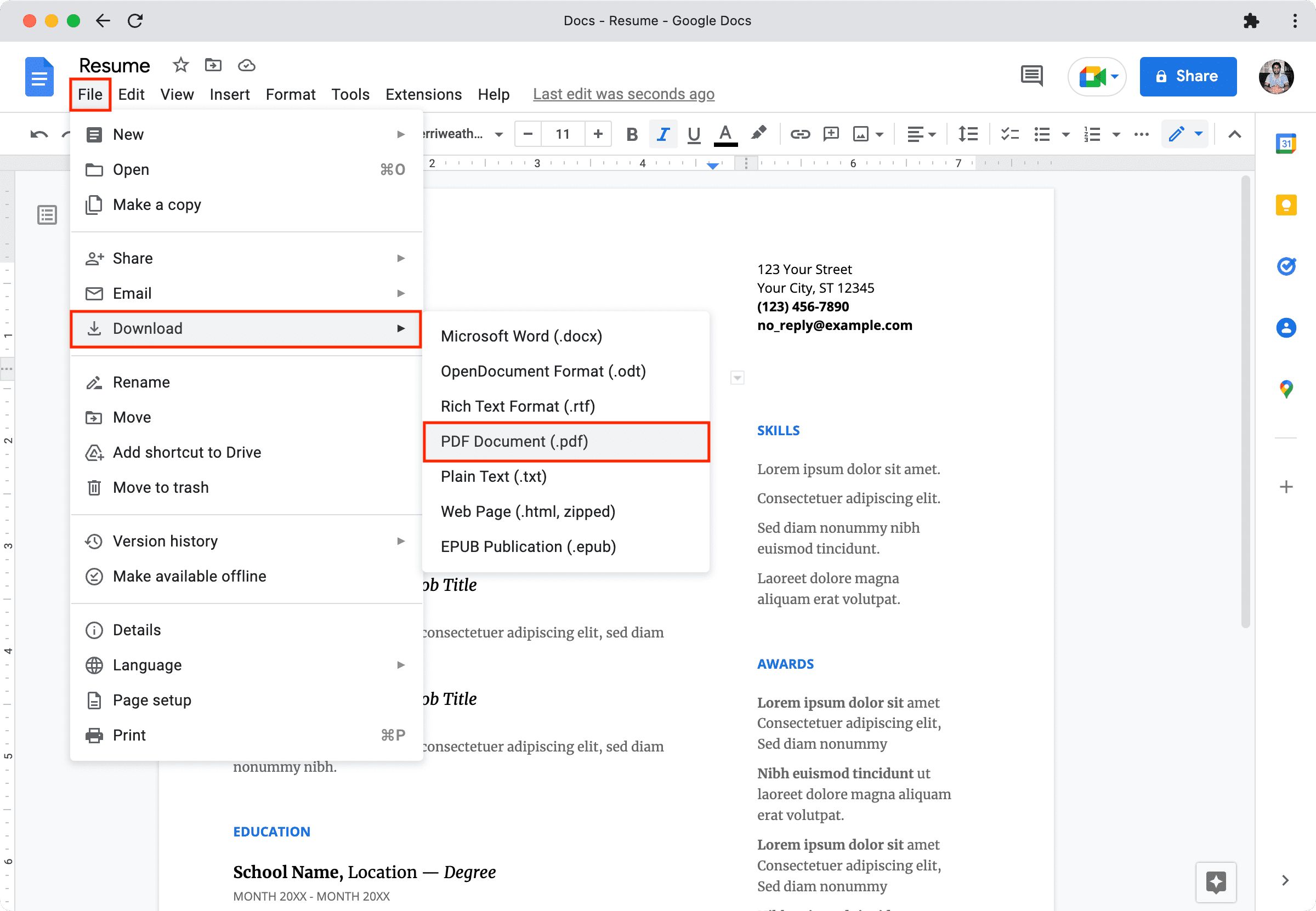The width and height of the screenshot is (1316, 911).
Task: Select PDF Document (.pdf) download option
Action: pos(513,441)
